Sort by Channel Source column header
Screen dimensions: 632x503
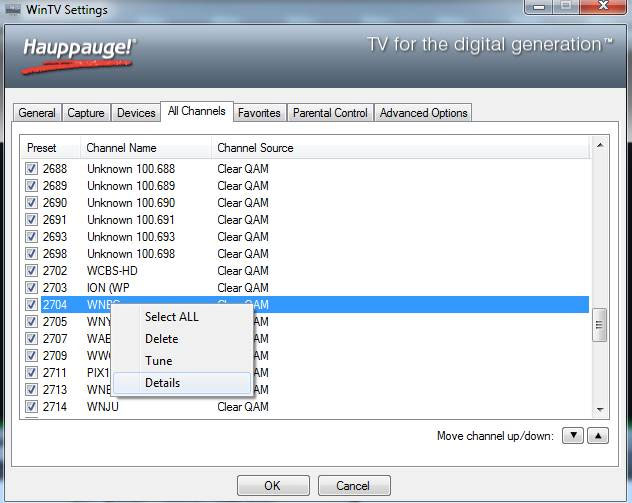(x=255, y=148)
